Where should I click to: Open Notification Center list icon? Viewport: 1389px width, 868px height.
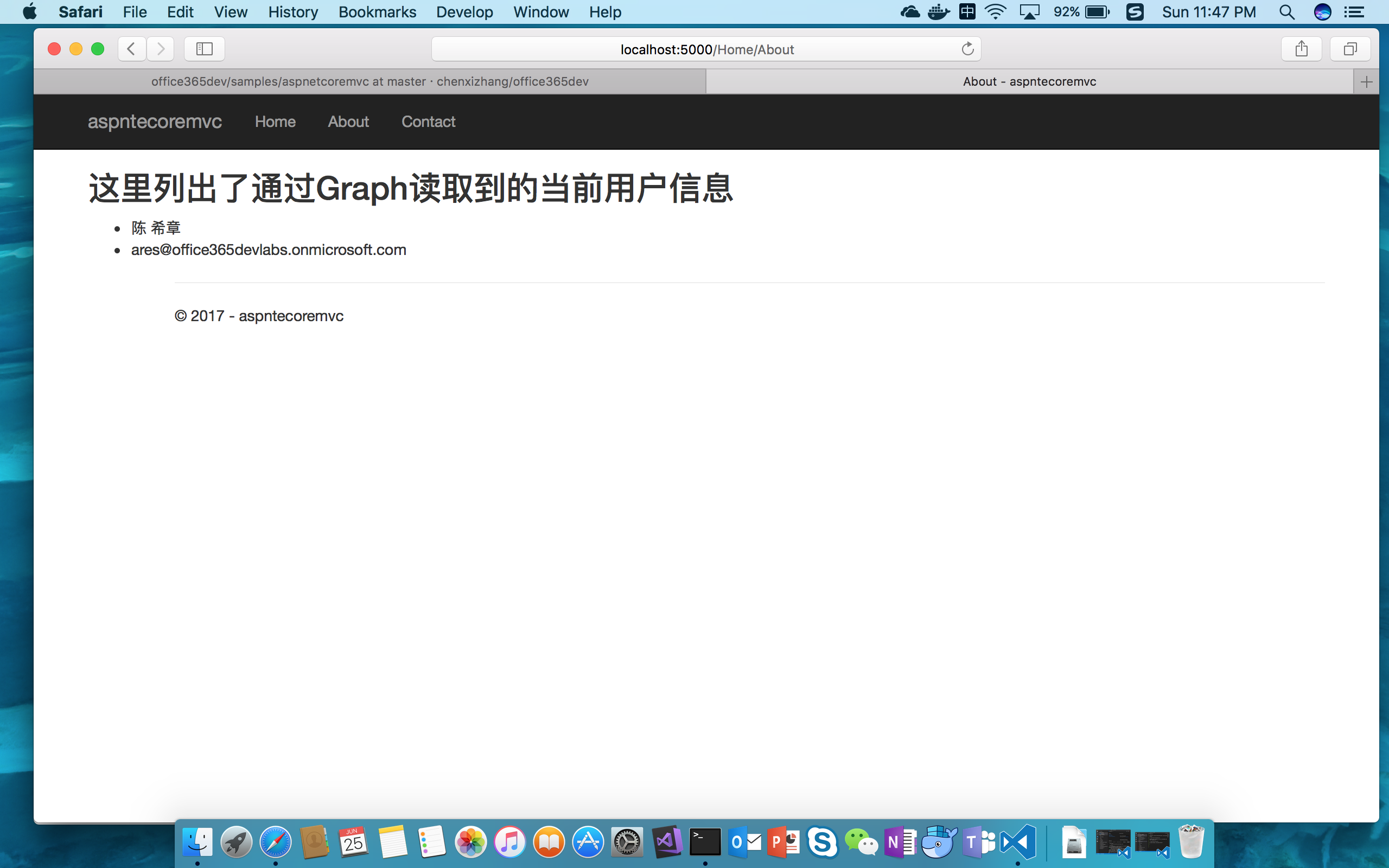coord(1355,11)
